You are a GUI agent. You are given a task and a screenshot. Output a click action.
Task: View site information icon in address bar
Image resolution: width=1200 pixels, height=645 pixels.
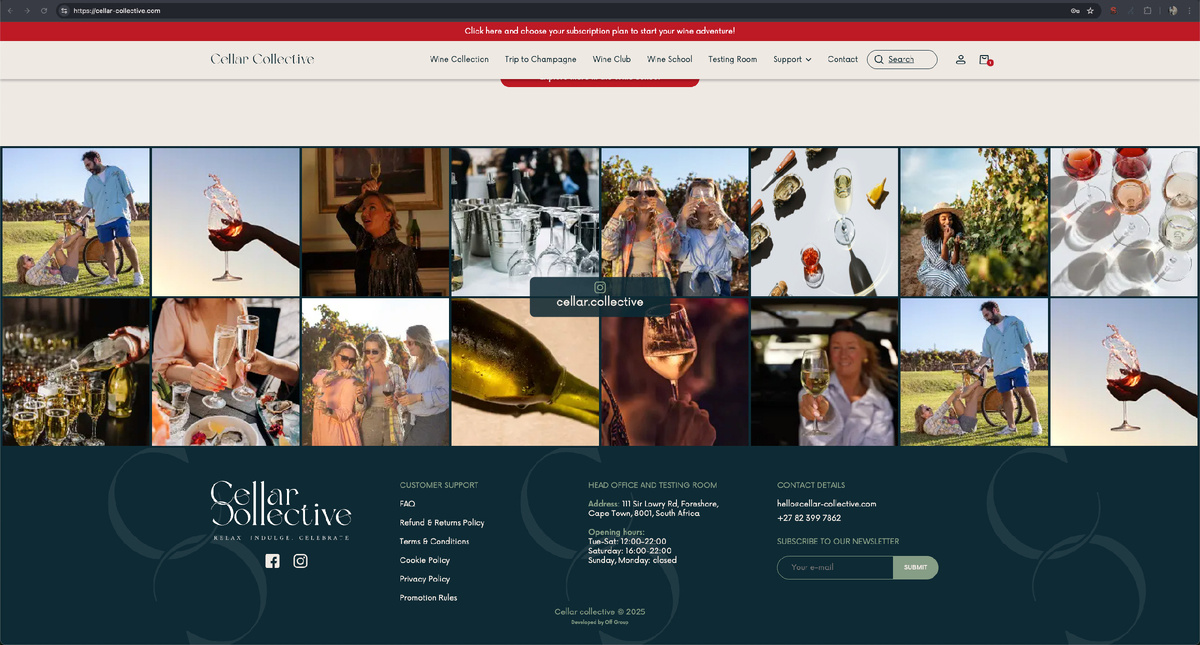[x=64, y=11]
